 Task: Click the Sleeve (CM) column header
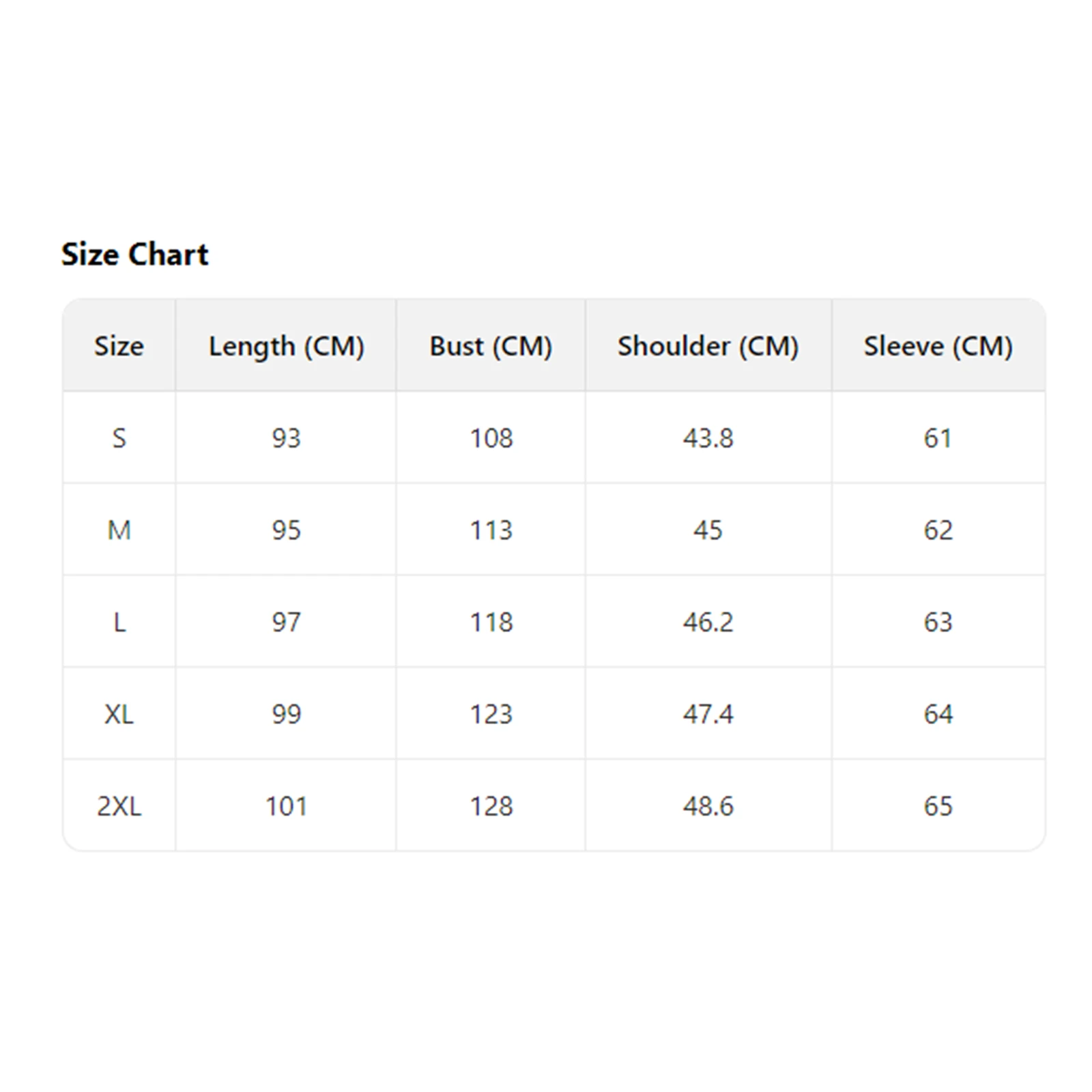click(938, 346)
